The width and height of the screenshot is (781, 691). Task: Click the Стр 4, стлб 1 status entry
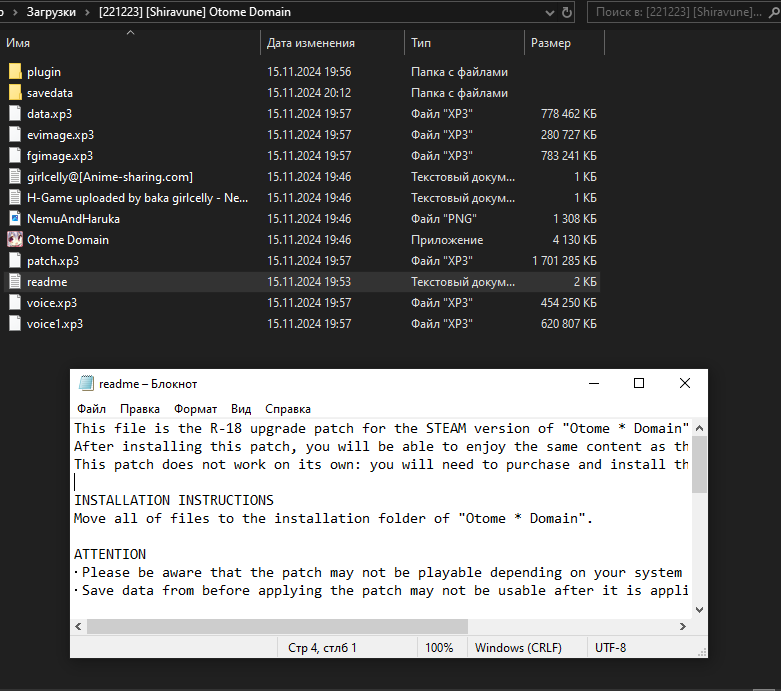[x=322, y=648]
